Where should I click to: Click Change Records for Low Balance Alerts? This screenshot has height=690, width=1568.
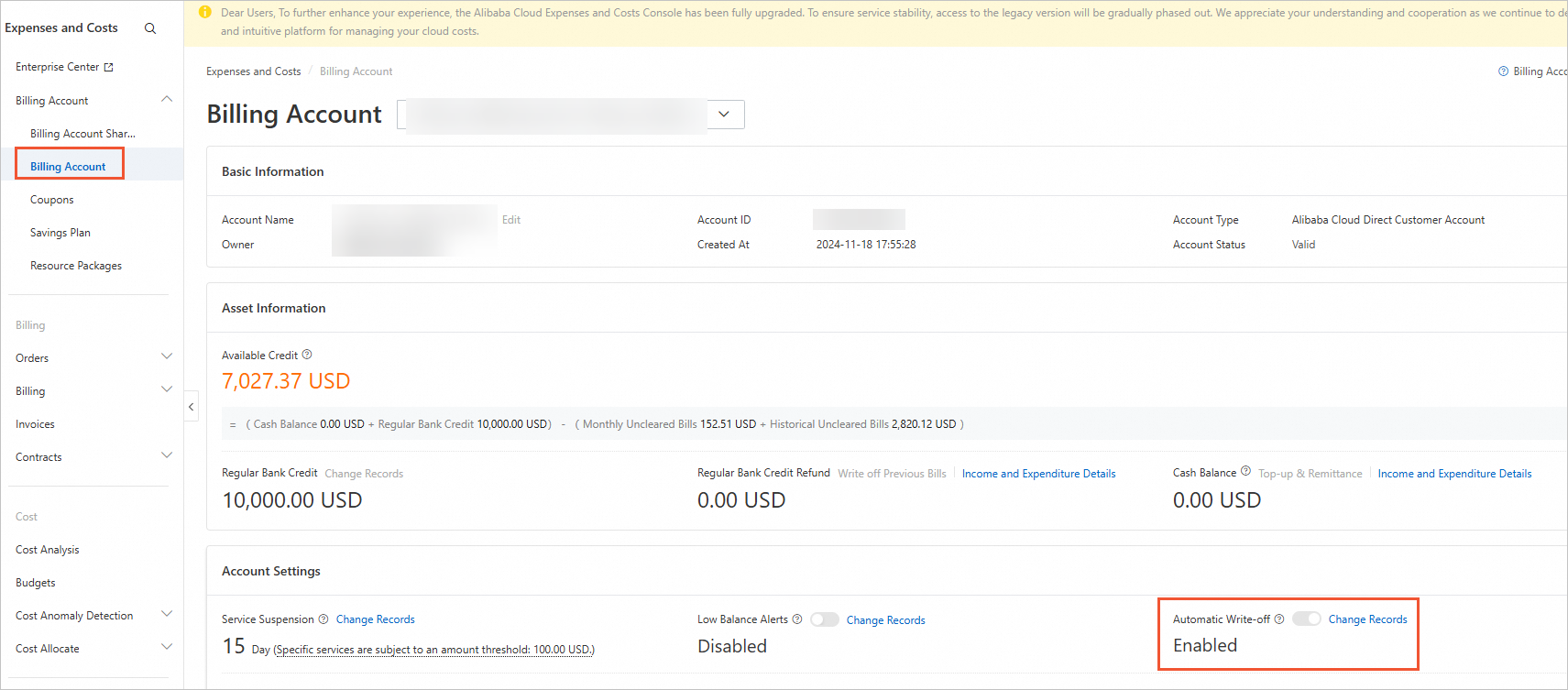pyautogui.click(x=886, y=620)
